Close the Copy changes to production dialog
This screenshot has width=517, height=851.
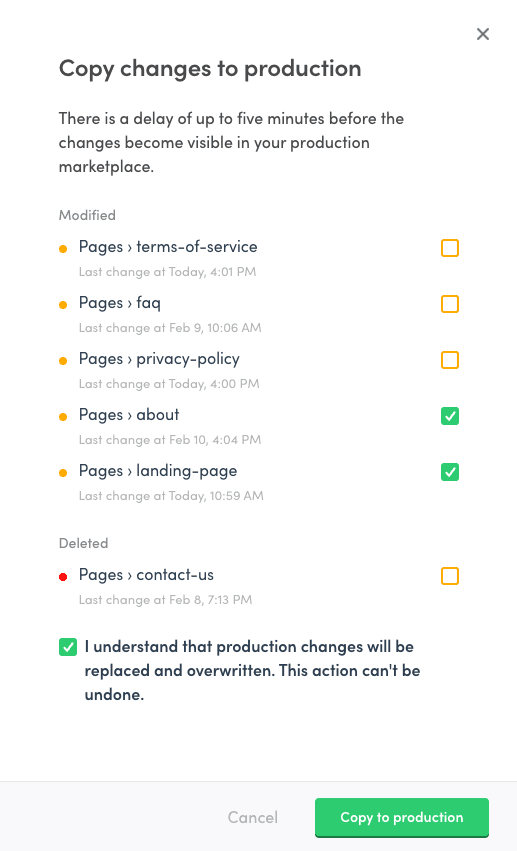[483, 34]
